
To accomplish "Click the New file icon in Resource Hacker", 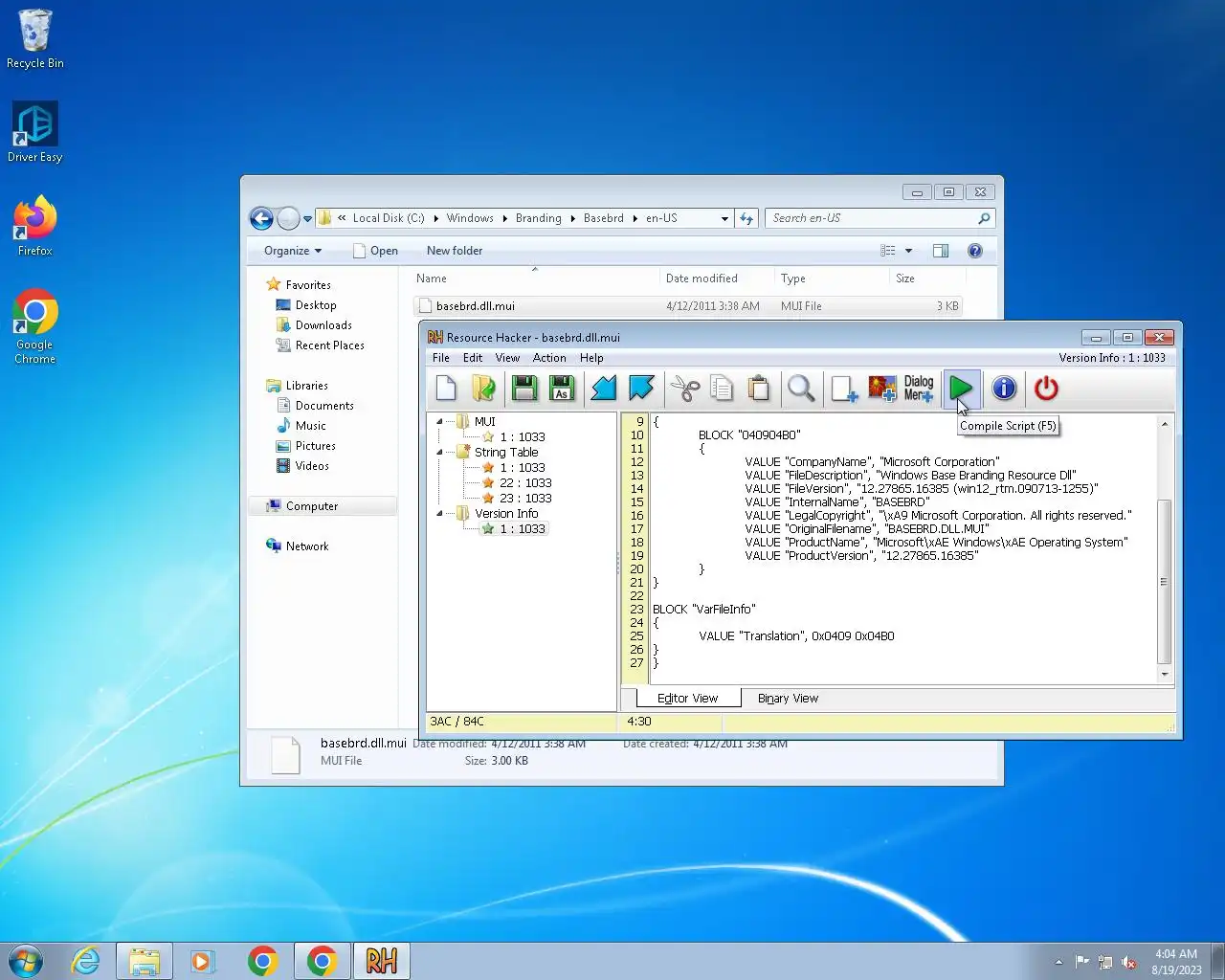I will (446, 389).
